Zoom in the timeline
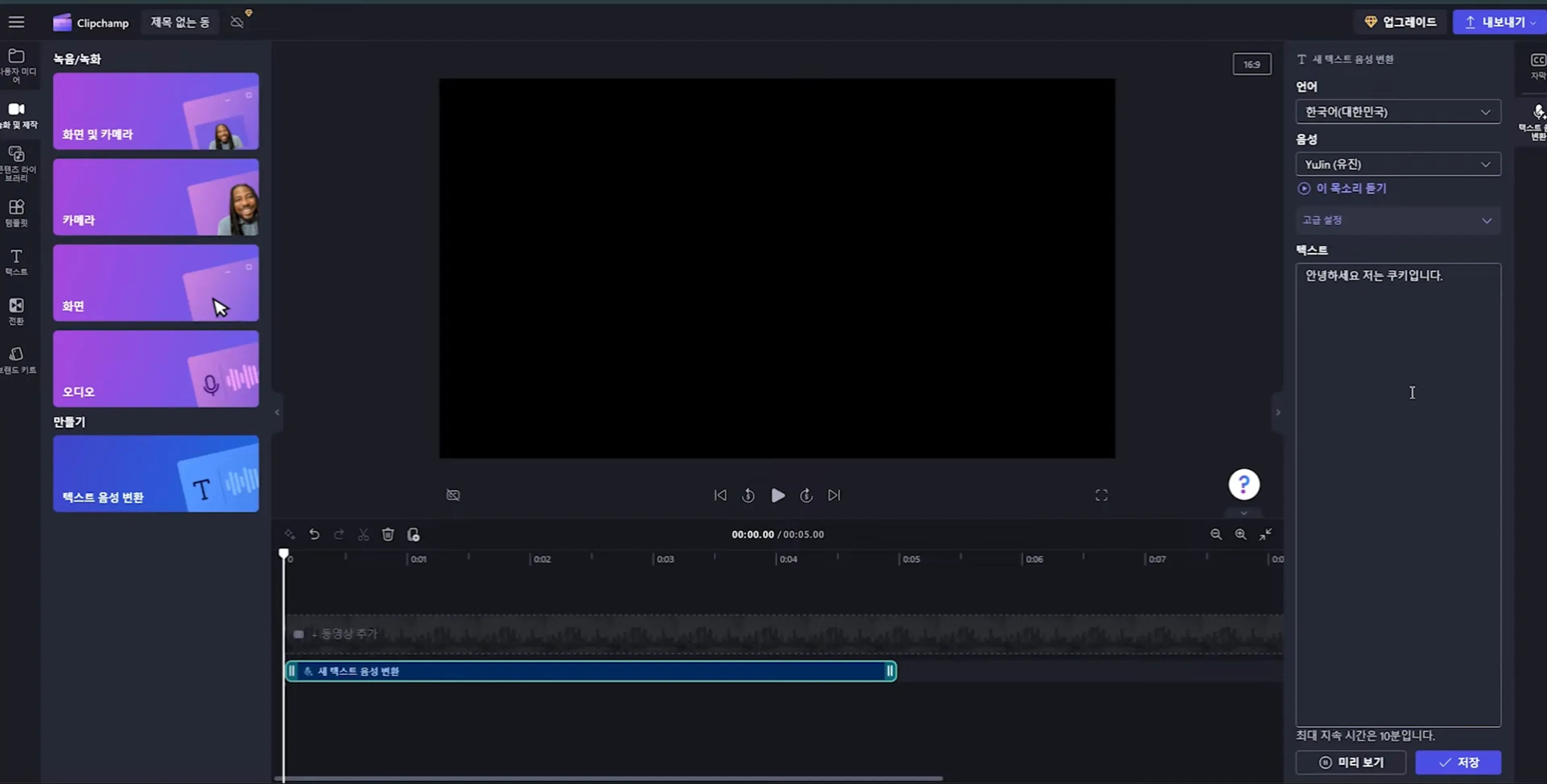1547x784 pixels. [1241, 534]
